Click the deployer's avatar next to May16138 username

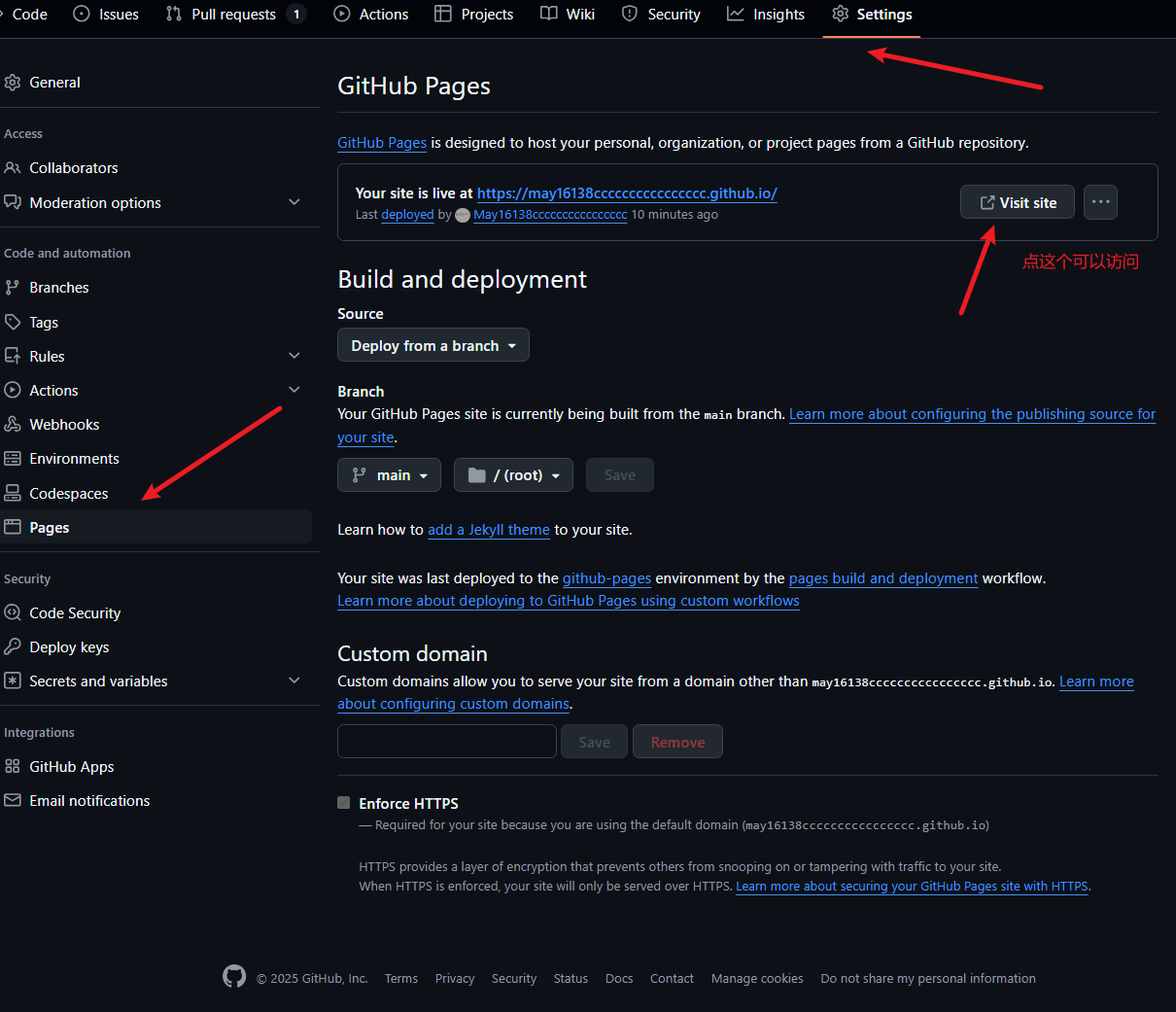(463, 215)
